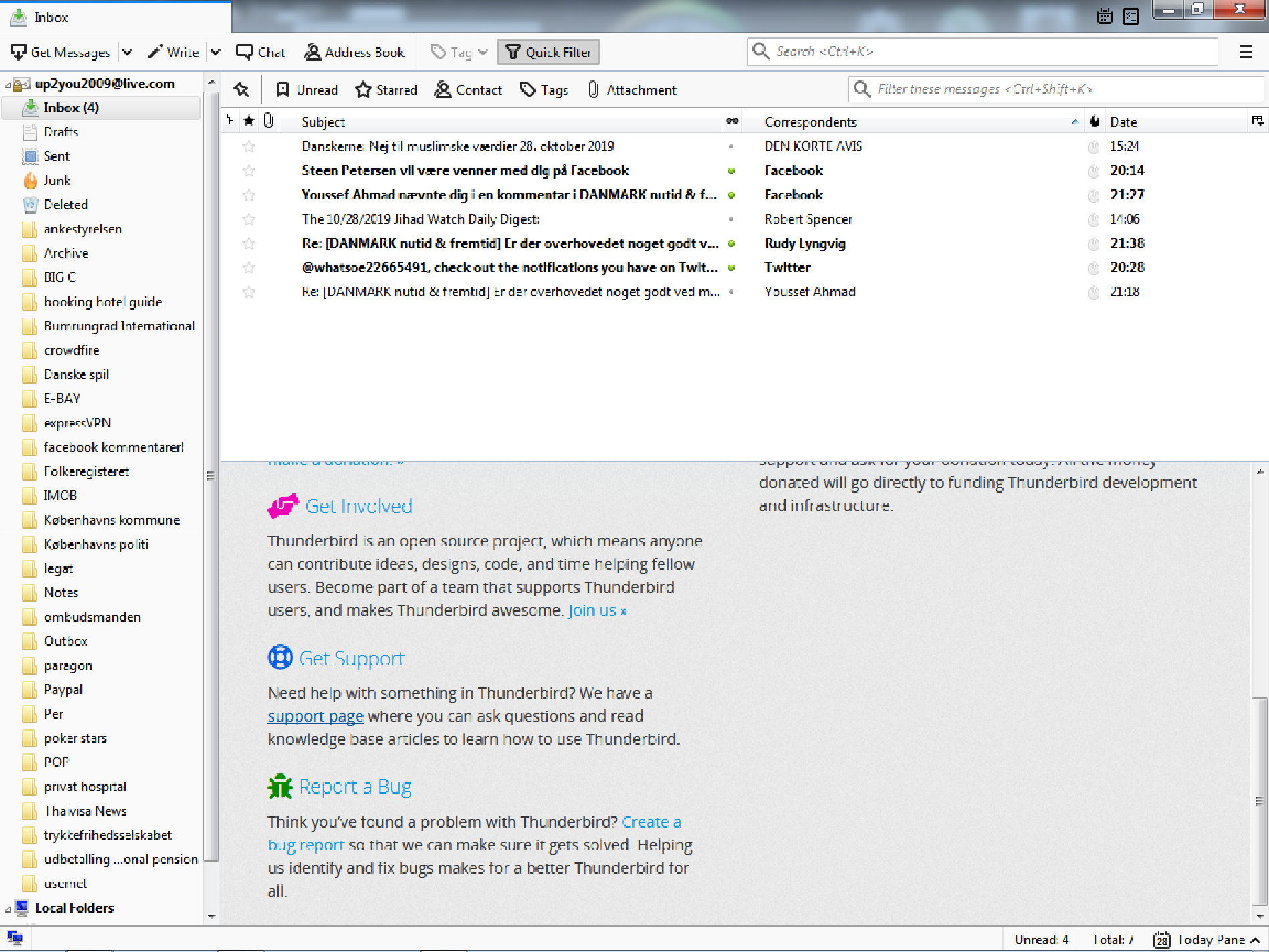The width and height of the screenshot is (1269, 952).
Task: Open the Archive folder
Action: point(66,253)
